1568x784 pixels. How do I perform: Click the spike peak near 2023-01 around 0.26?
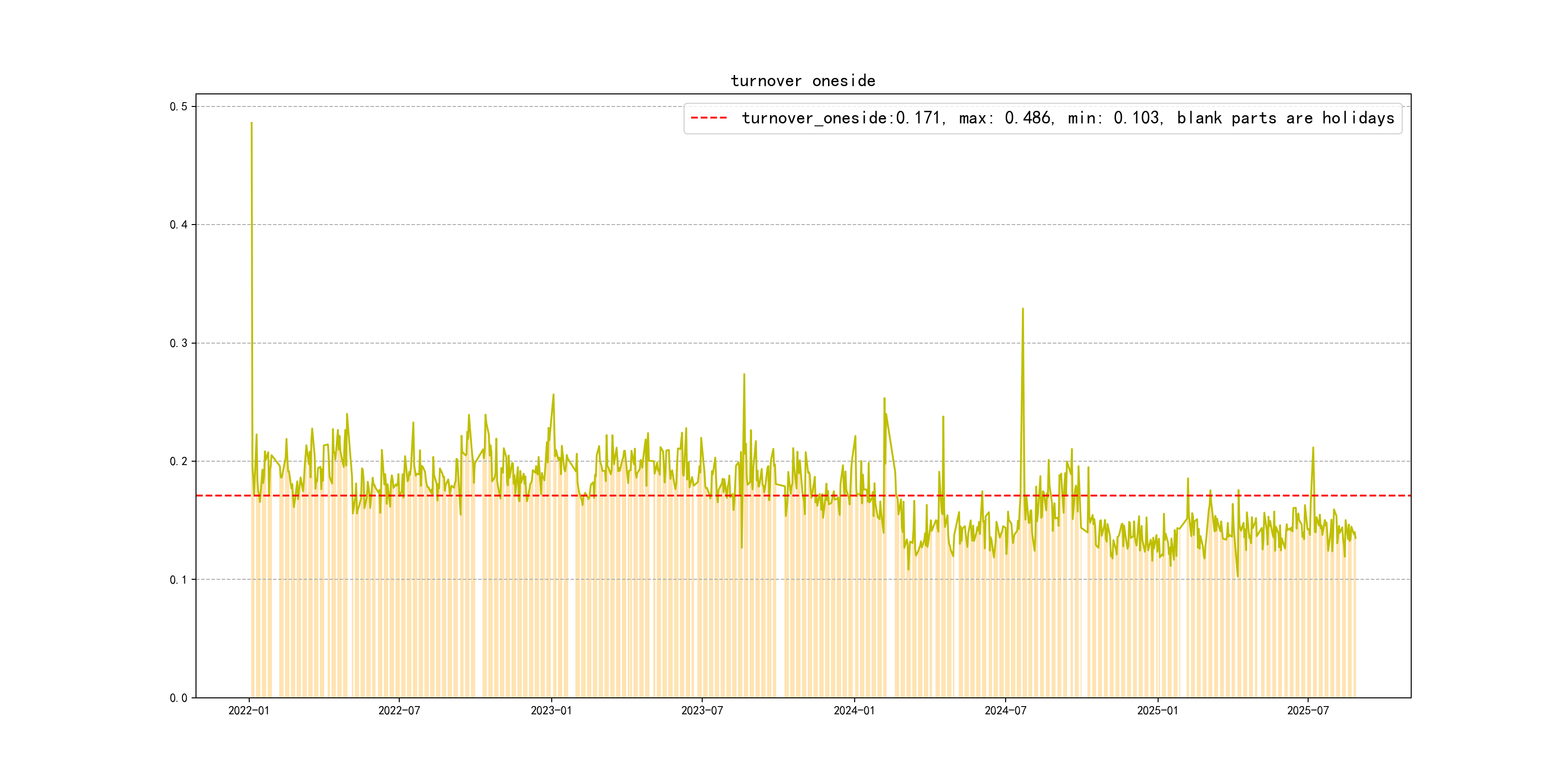tap(553, 394)
